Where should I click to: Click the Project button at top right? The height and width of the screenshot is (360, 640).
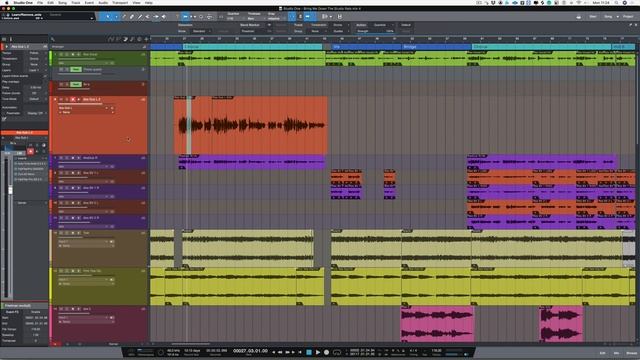[628, 17]
